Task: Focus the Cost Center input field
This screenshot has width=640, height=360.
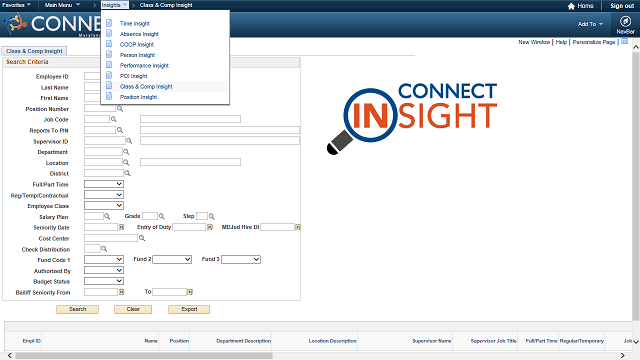Action: [x=111, y=238]
